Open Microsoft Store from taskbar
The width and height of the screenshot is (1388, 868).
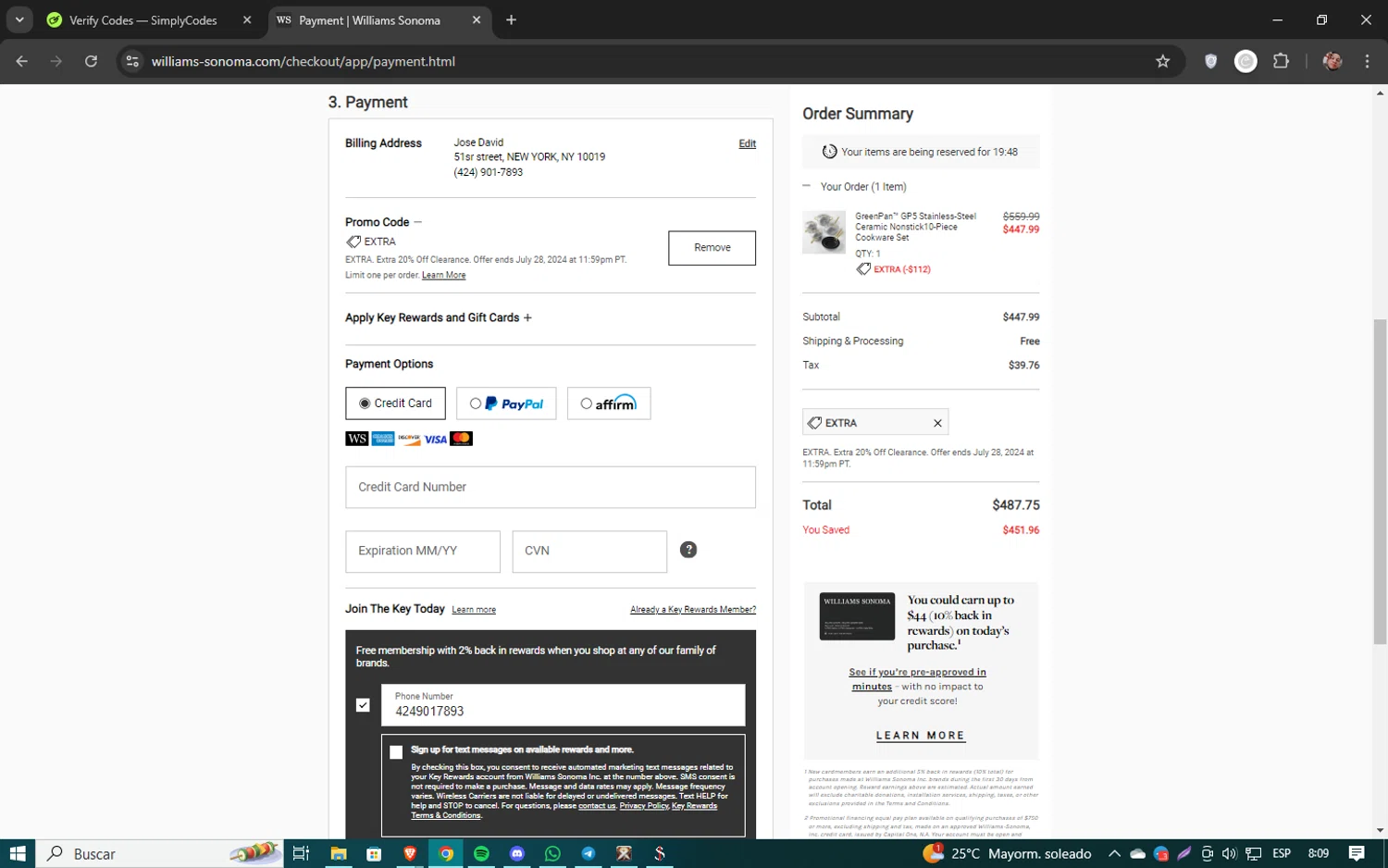[374, 853]
